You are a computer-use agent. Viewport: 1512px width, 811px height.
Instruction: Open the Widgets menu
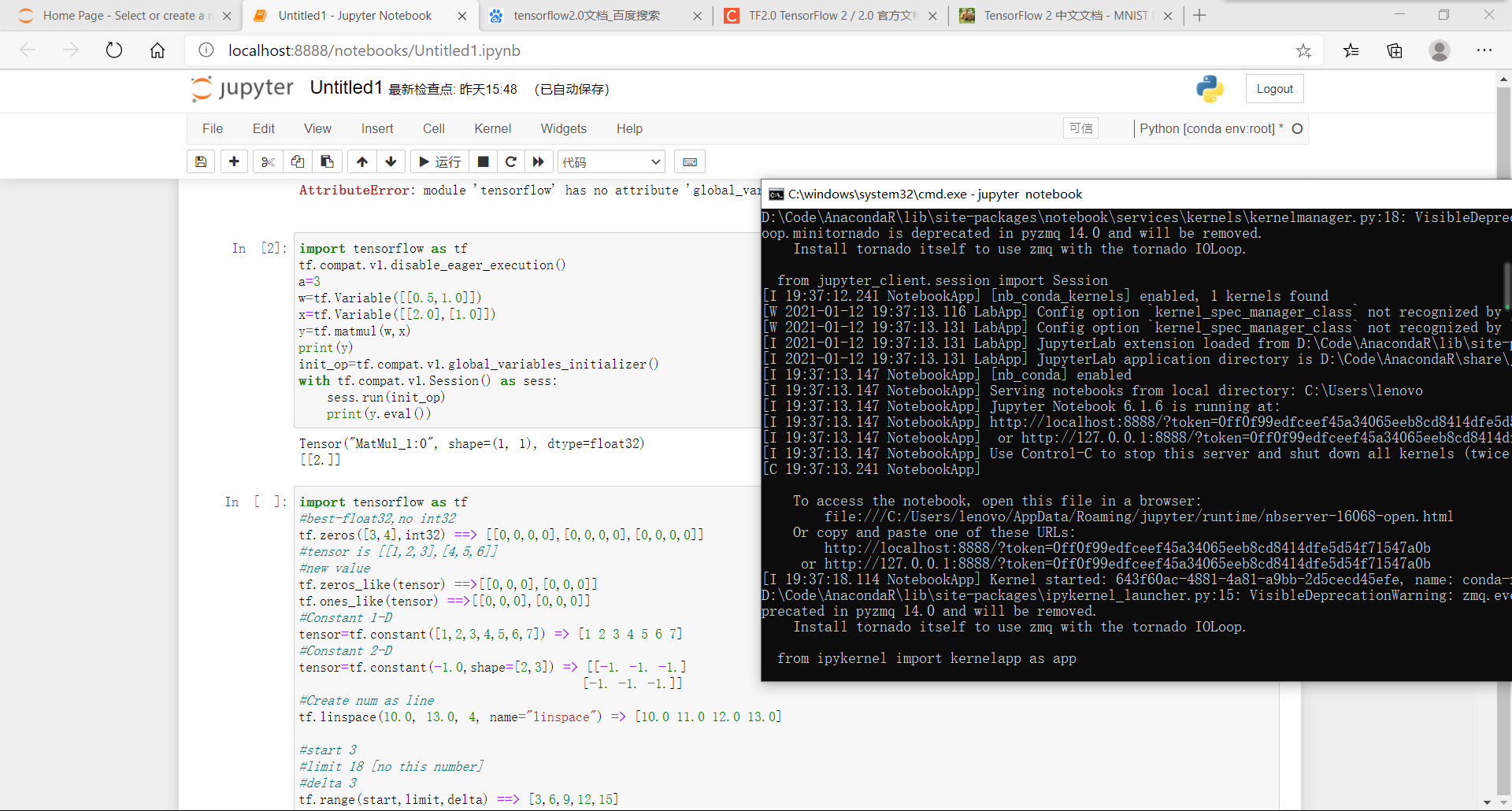coord(564,128)
